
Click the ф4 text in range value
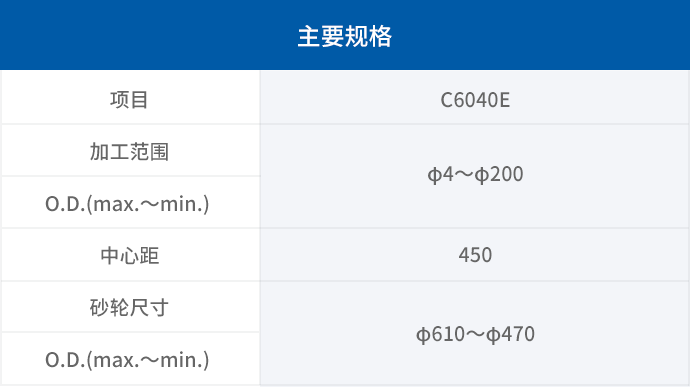(x=440, y=174)
